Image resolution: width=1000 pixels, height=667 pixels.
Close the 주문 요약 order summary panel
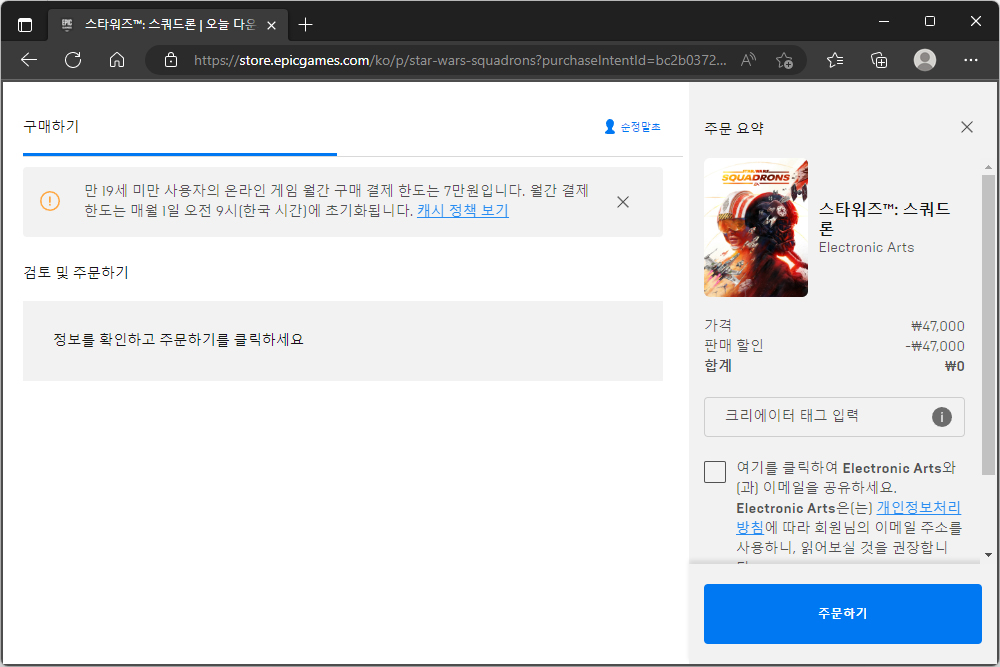(967, 127)
